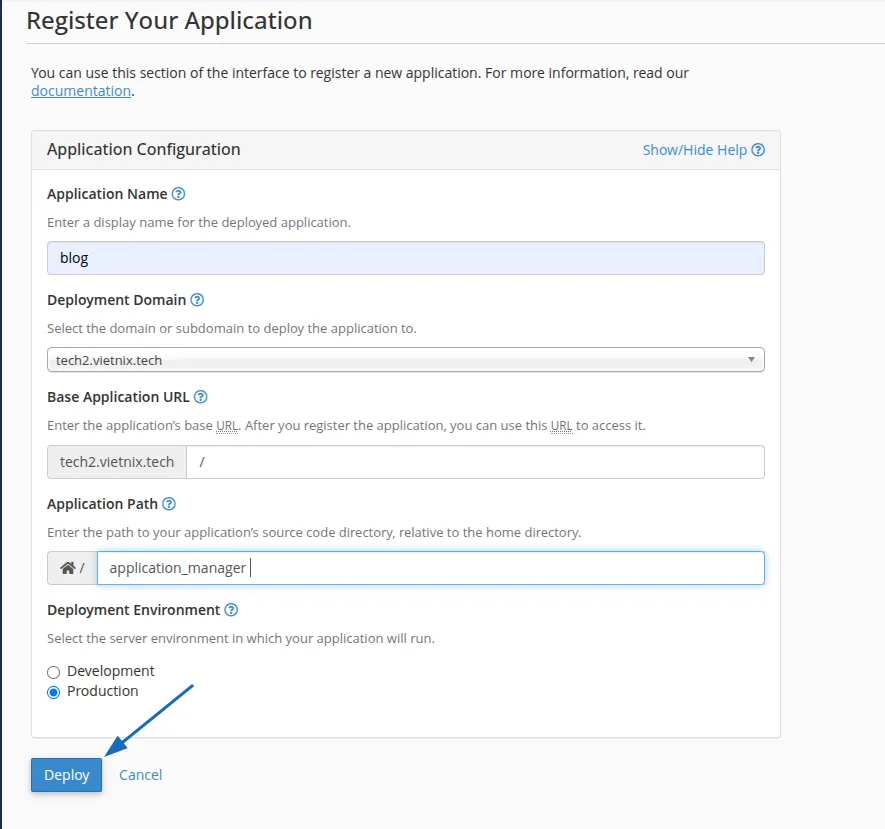Focus the Application Name field containing blog

point(405,258)
